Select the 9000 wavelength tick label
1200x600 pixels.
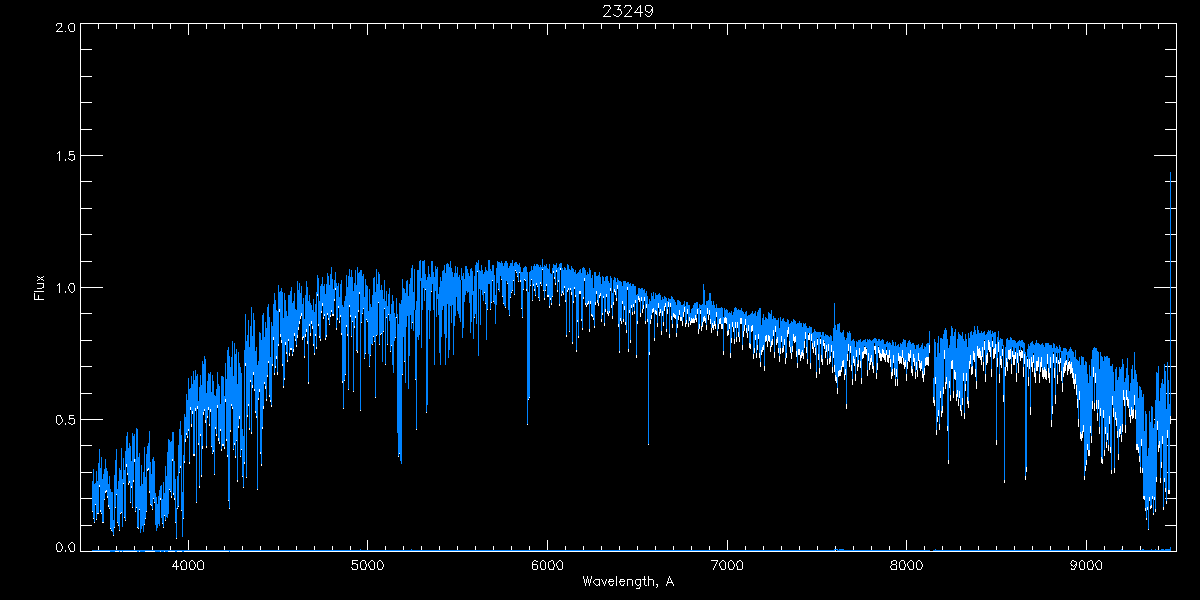[1086, 564]
